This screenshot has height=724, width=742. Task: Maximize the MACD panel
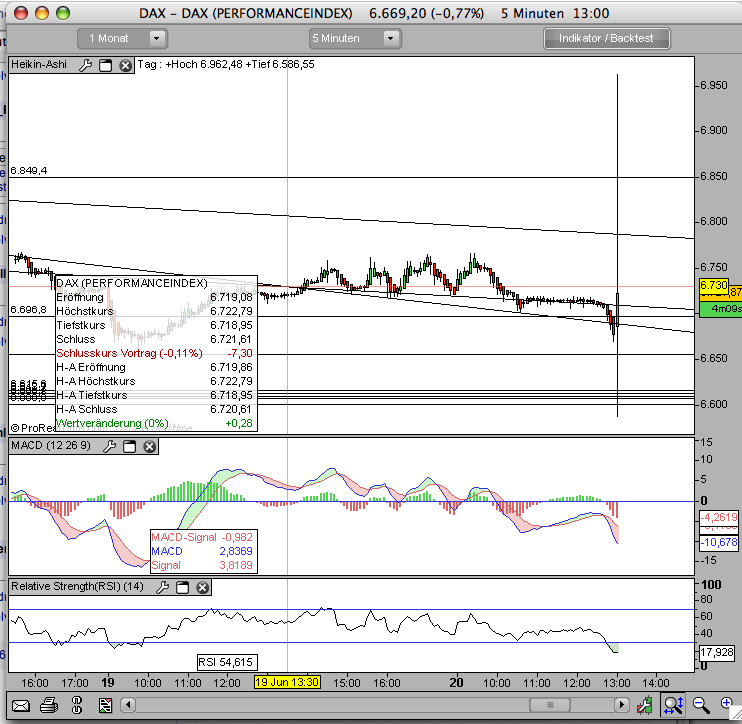pyautogui.click(x=129, y=446)
